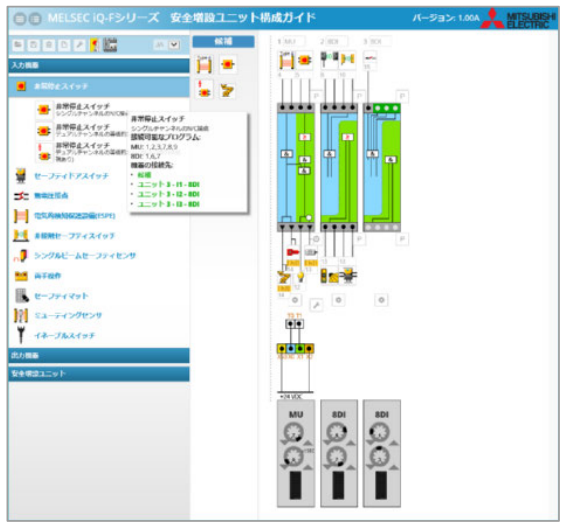Expand the 出力機器 section header

(99, 355)
